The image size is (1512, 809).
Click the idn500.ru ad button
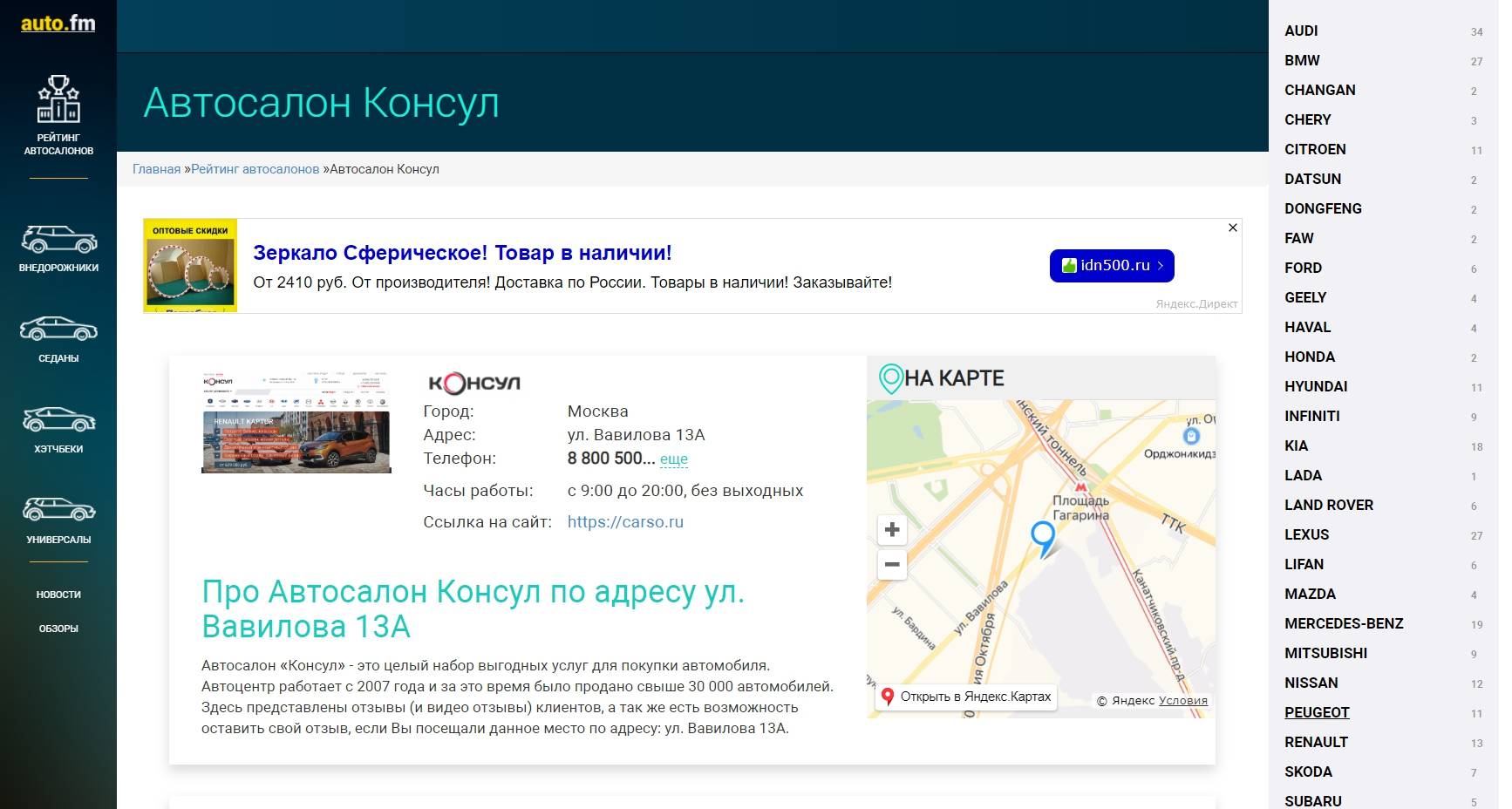pyautogui.click(x=1112, y=265)
